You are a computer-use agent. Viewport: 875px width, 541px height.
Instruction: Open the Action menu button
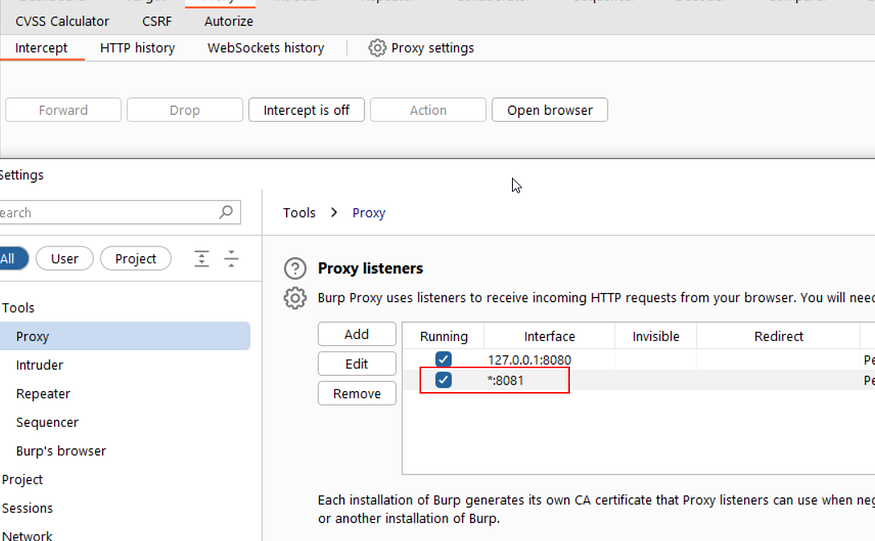tap(428, 110)
